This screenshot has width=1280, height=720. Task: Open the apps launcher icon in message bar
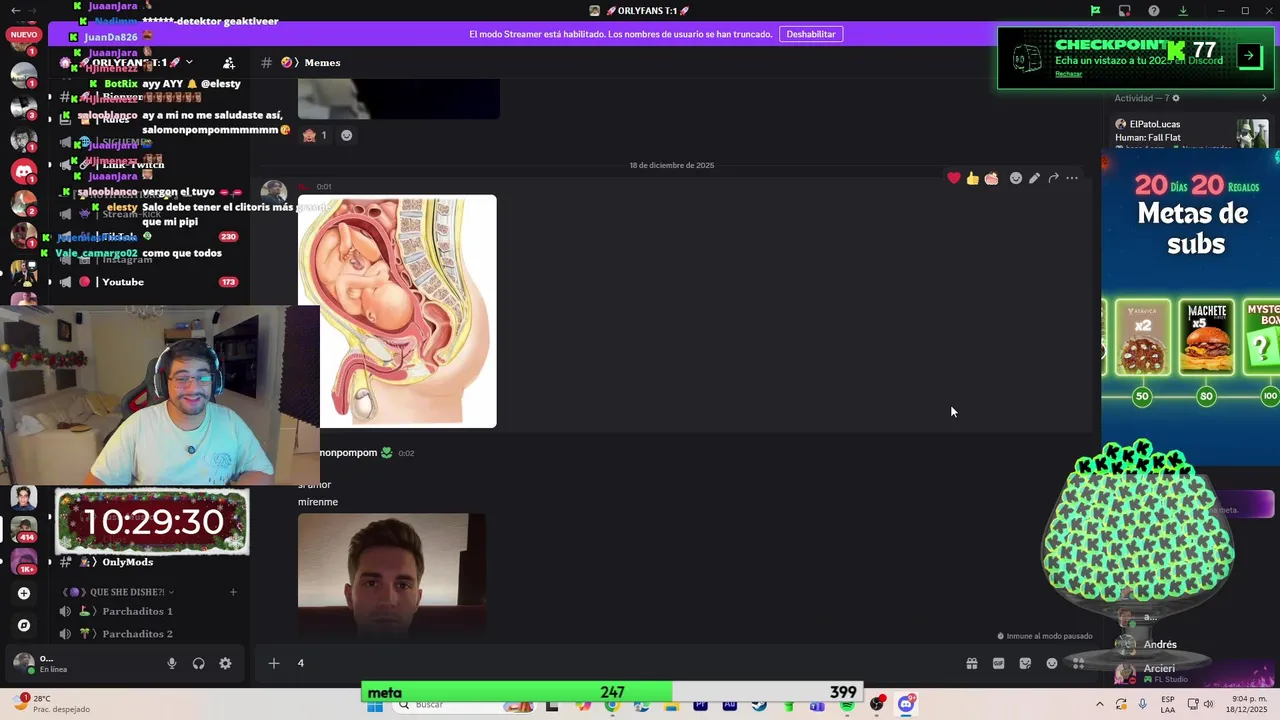tap(1079, 663)
